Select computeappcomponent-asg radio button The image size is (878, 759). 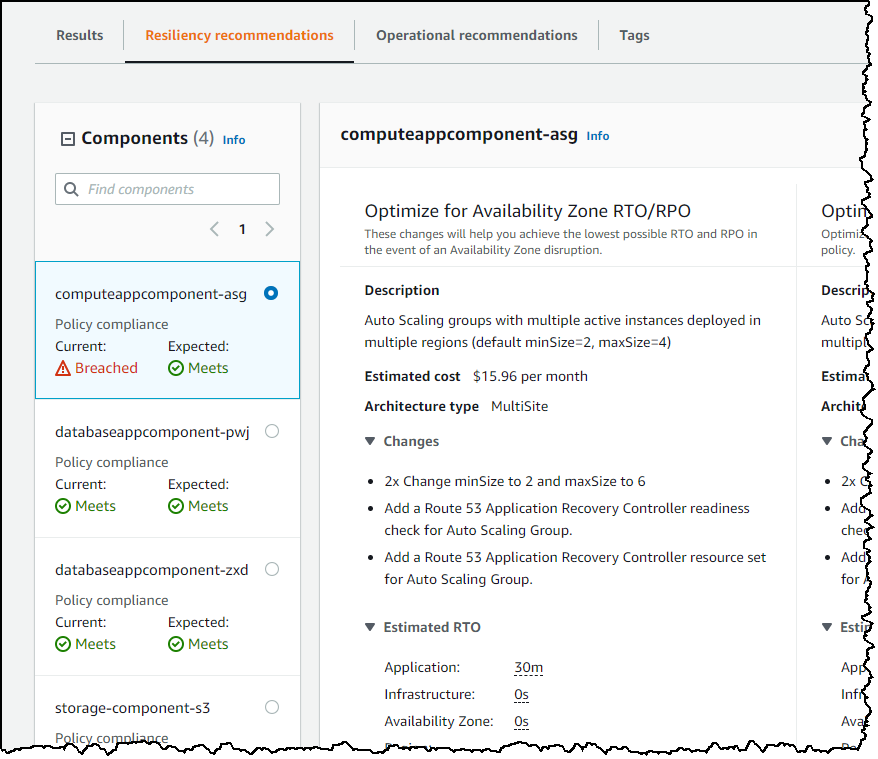tap(271, 293)
